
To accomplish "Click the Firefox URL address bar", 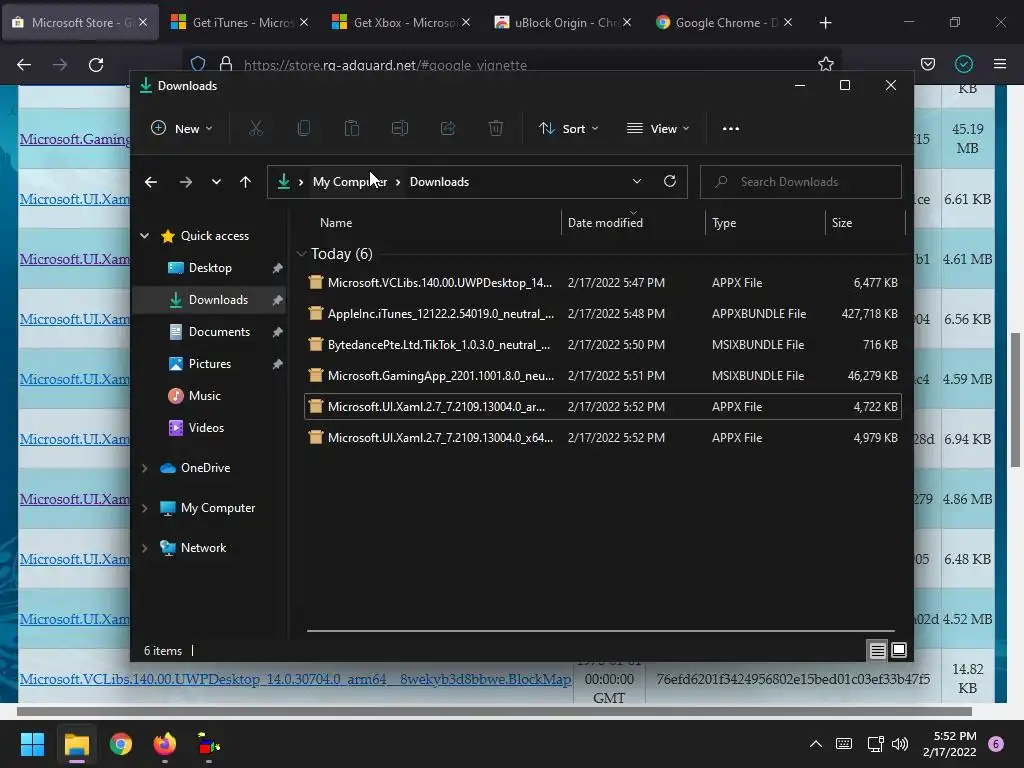I will click(511, 64).
